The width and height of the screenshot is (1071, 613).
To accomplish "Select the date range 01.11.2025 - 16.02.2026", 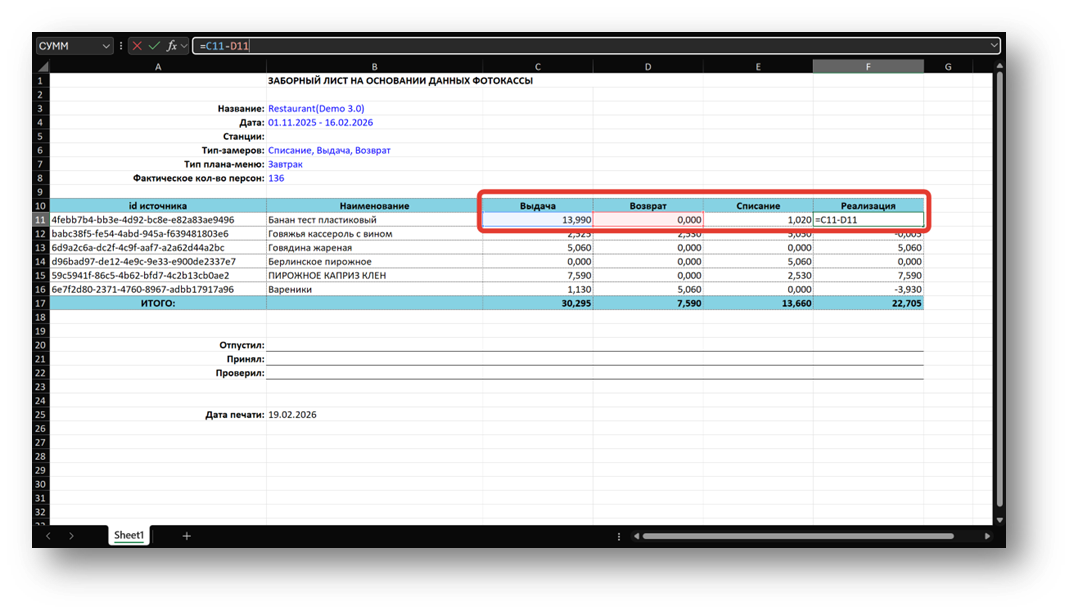I will [x=320, y=122].
